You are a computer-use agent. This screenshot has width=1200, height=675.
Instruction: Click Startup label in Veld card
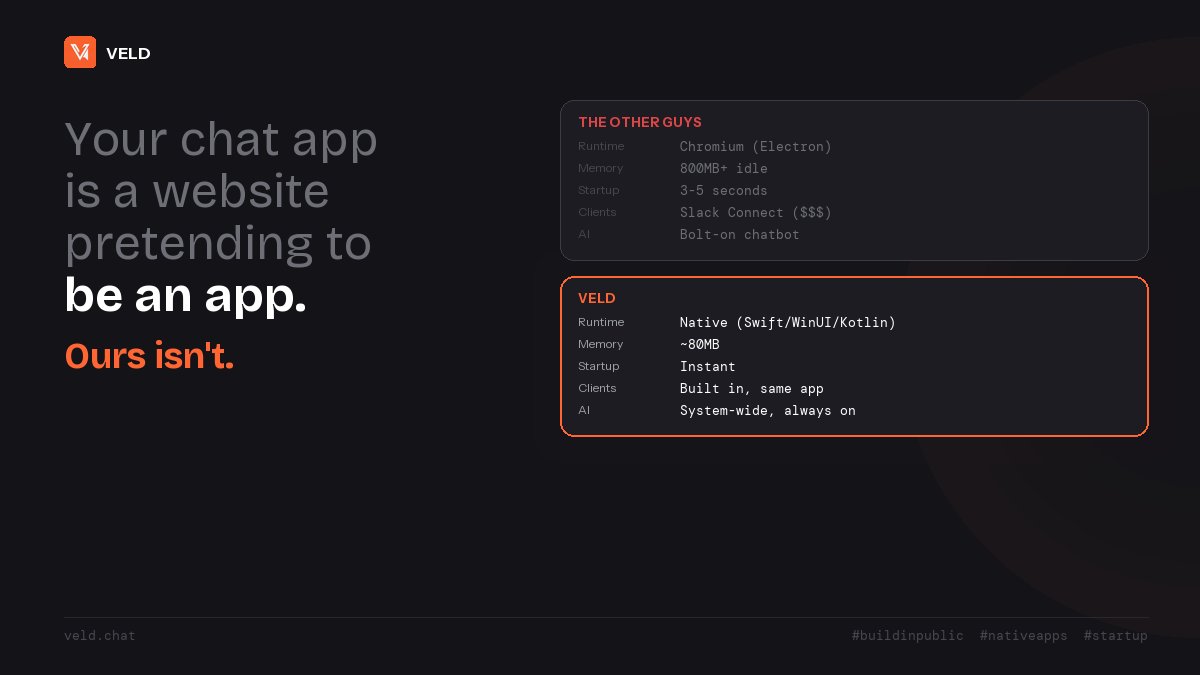point(599,366)
